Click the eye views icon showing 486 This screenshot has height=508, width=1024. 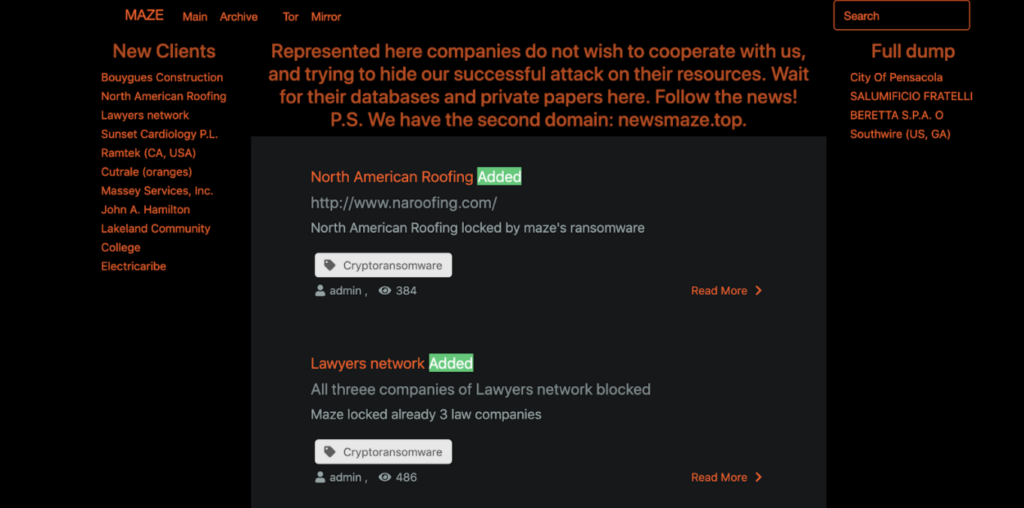click(x=385, y=477)
